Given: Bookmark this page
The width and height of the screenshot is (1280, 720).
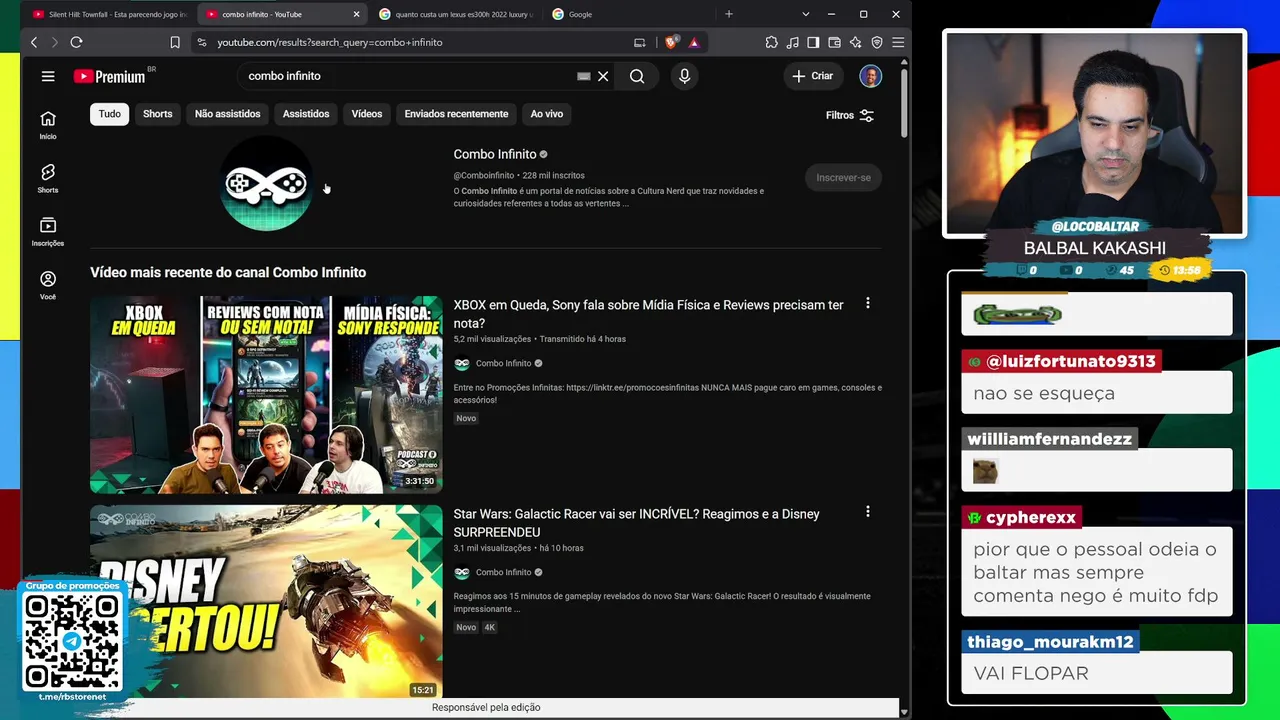Looking at the screenshot, I should [x=175, y=42].
